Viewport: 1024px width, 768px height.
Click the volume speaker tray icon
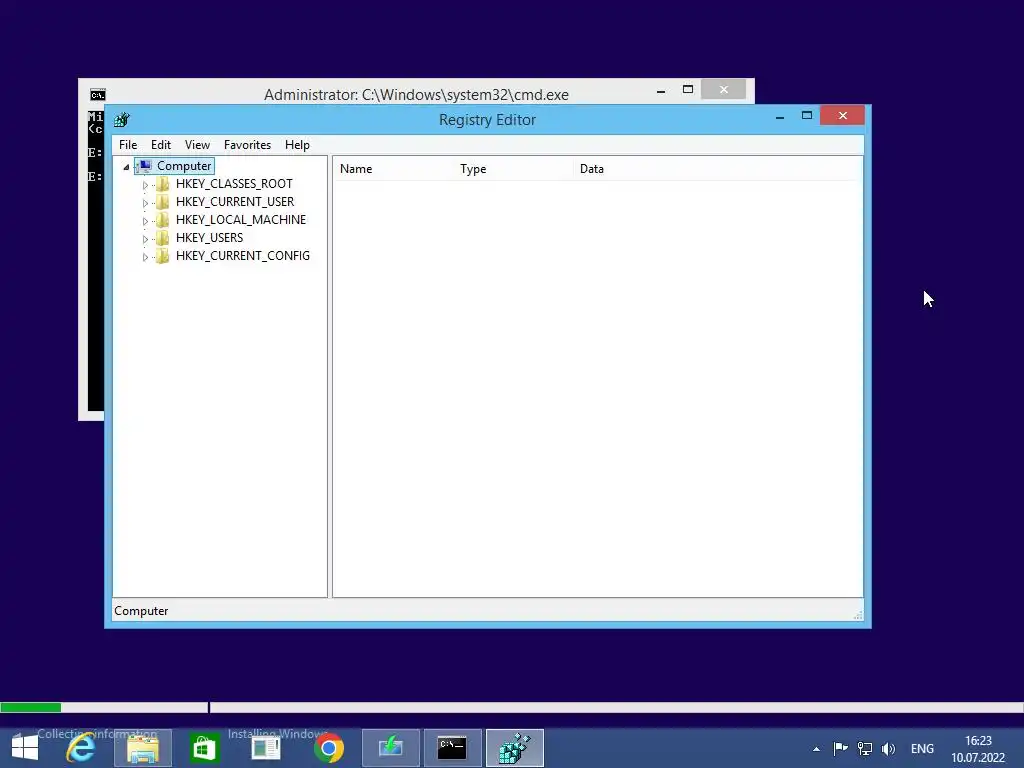[x=888, y=749]
